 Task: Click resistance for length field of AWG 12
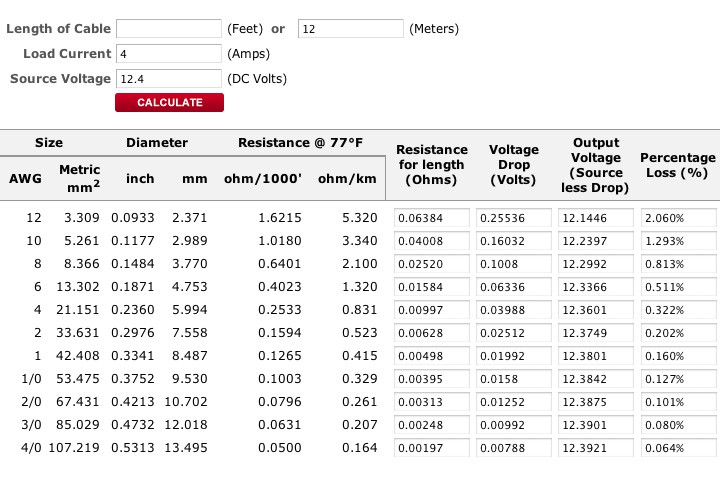click(x=432, y=217)
